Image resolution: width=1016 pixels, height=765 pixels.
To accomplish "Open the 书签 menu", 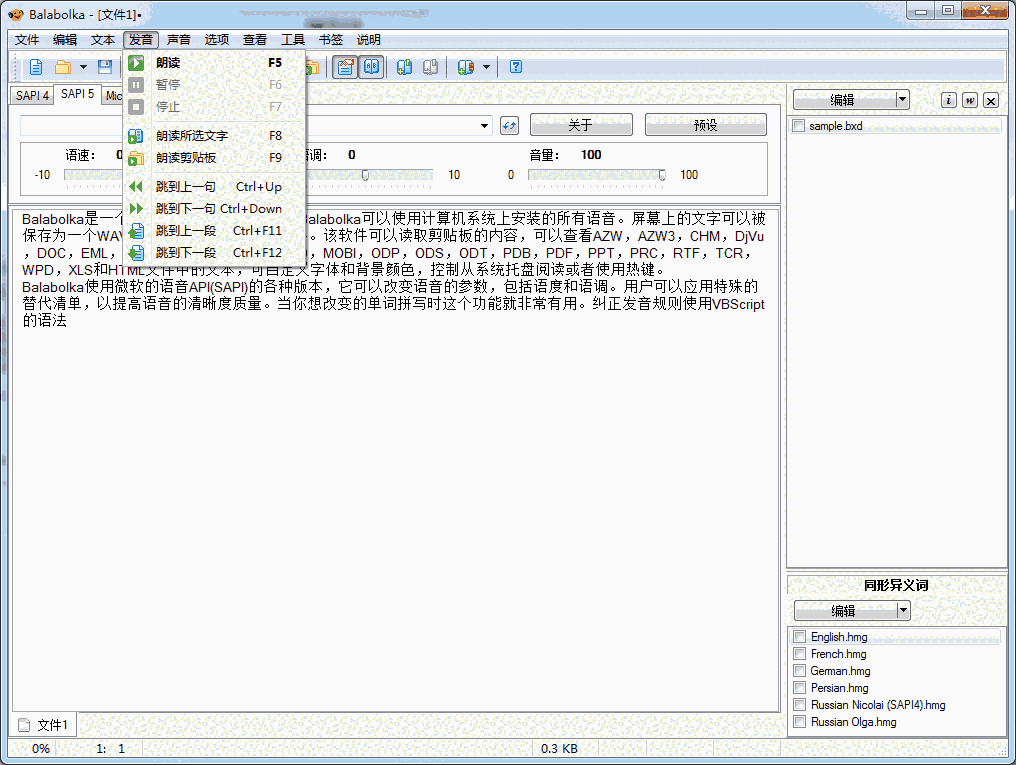I will [331, 40].
